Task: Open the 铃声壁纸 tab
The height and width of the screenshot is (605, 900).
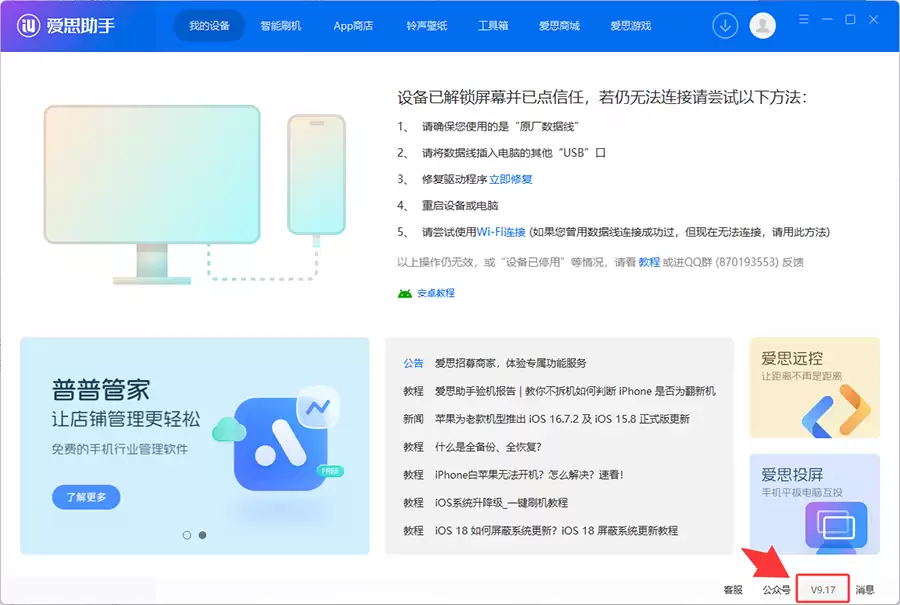Action: 426,26
